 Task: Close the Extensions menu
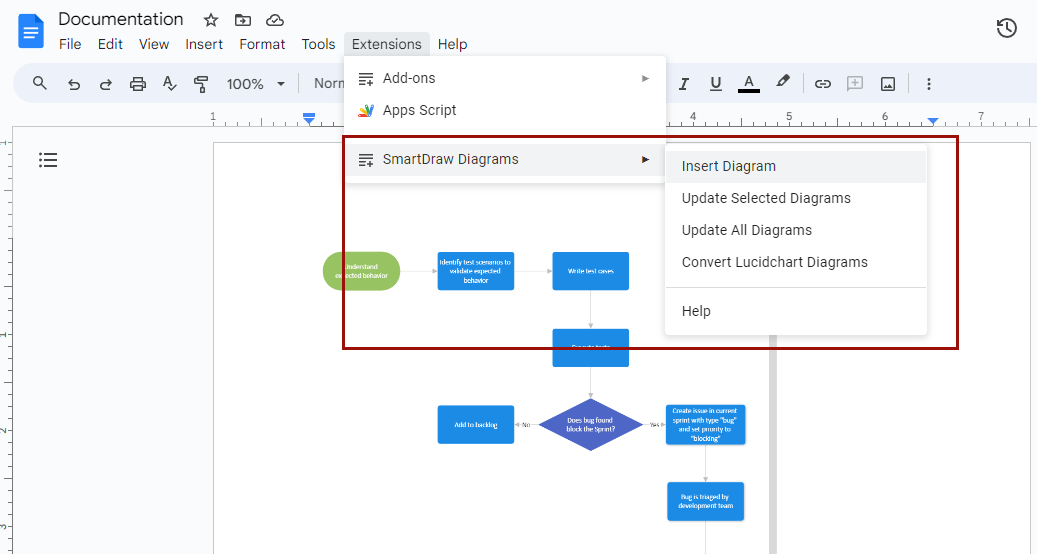coord(387,44)
